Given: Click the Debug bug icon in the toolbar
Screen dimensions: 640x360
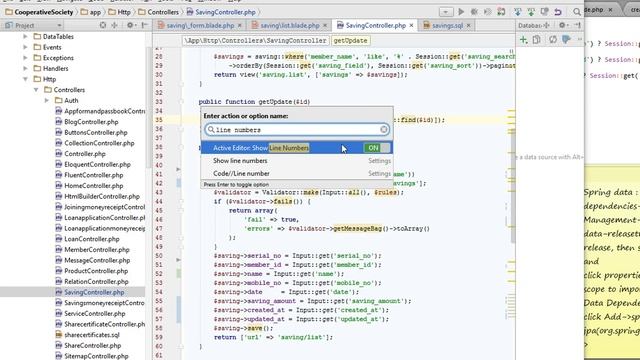Looking at the screenshot, I should 474,12.
